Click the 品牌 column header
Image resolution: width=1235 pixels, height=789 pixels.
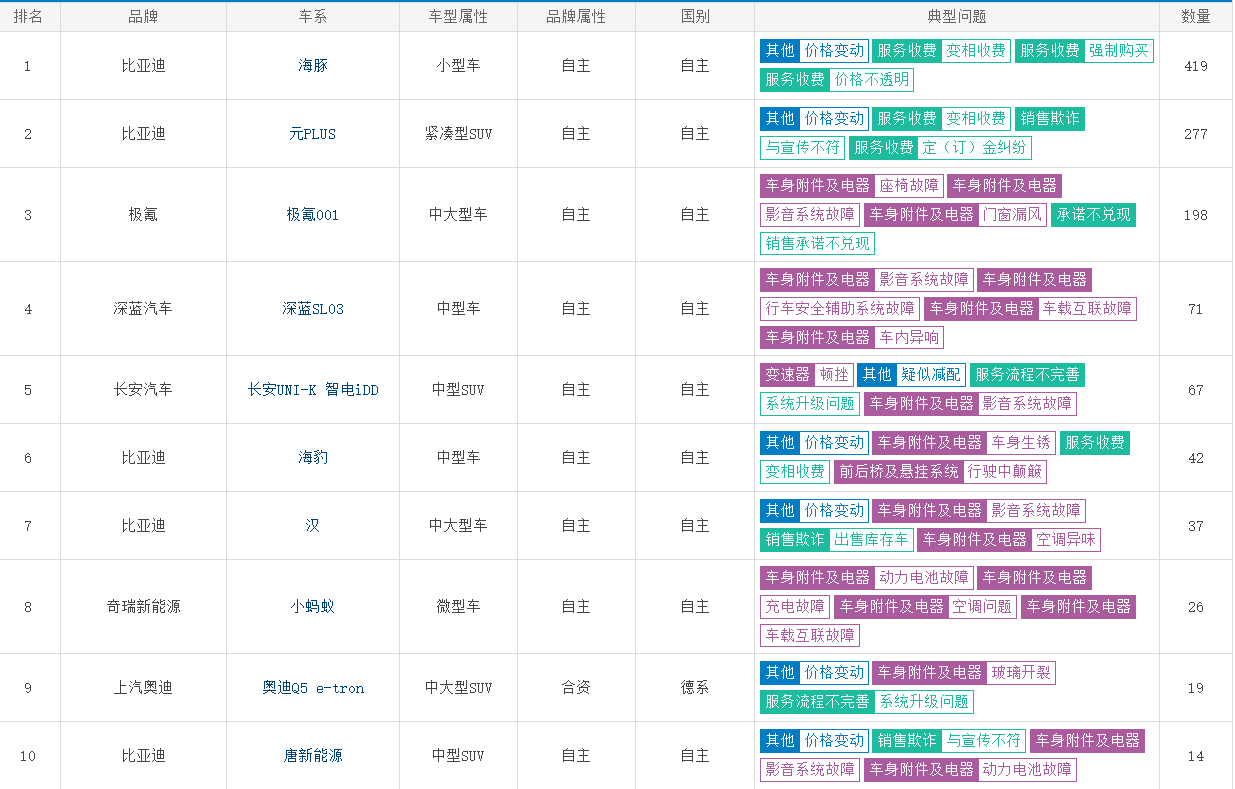pos(143,16)
